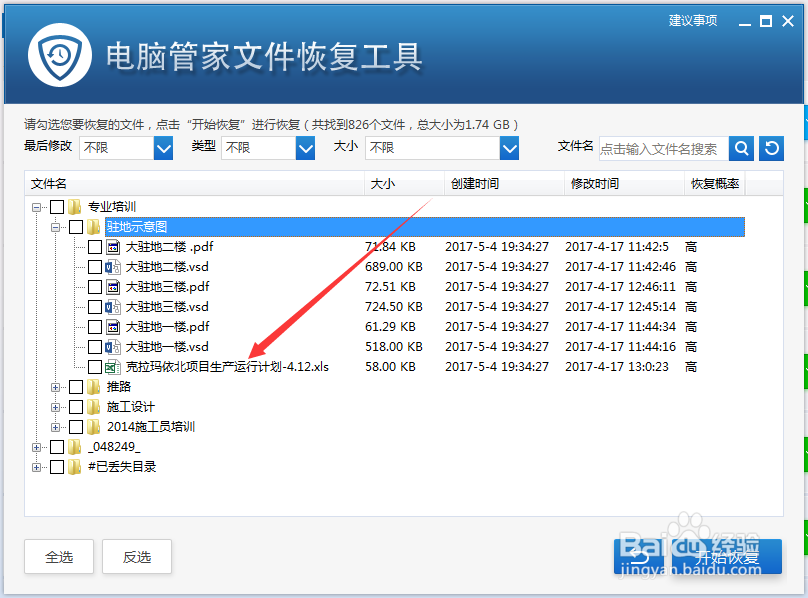Expand the 2014施工员培训 folder node

point(55,427)
